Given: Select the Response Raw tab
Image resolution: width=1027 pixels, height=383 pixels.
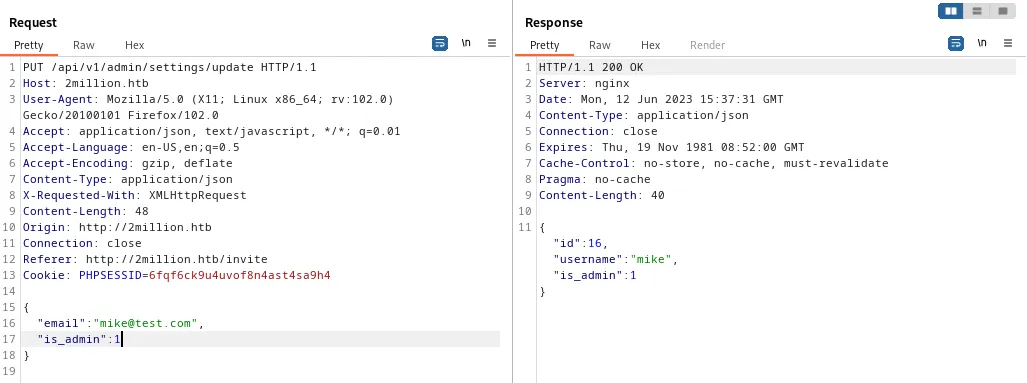Looking at the screenshot, I should pyautogui.click(x=600, y=45).
